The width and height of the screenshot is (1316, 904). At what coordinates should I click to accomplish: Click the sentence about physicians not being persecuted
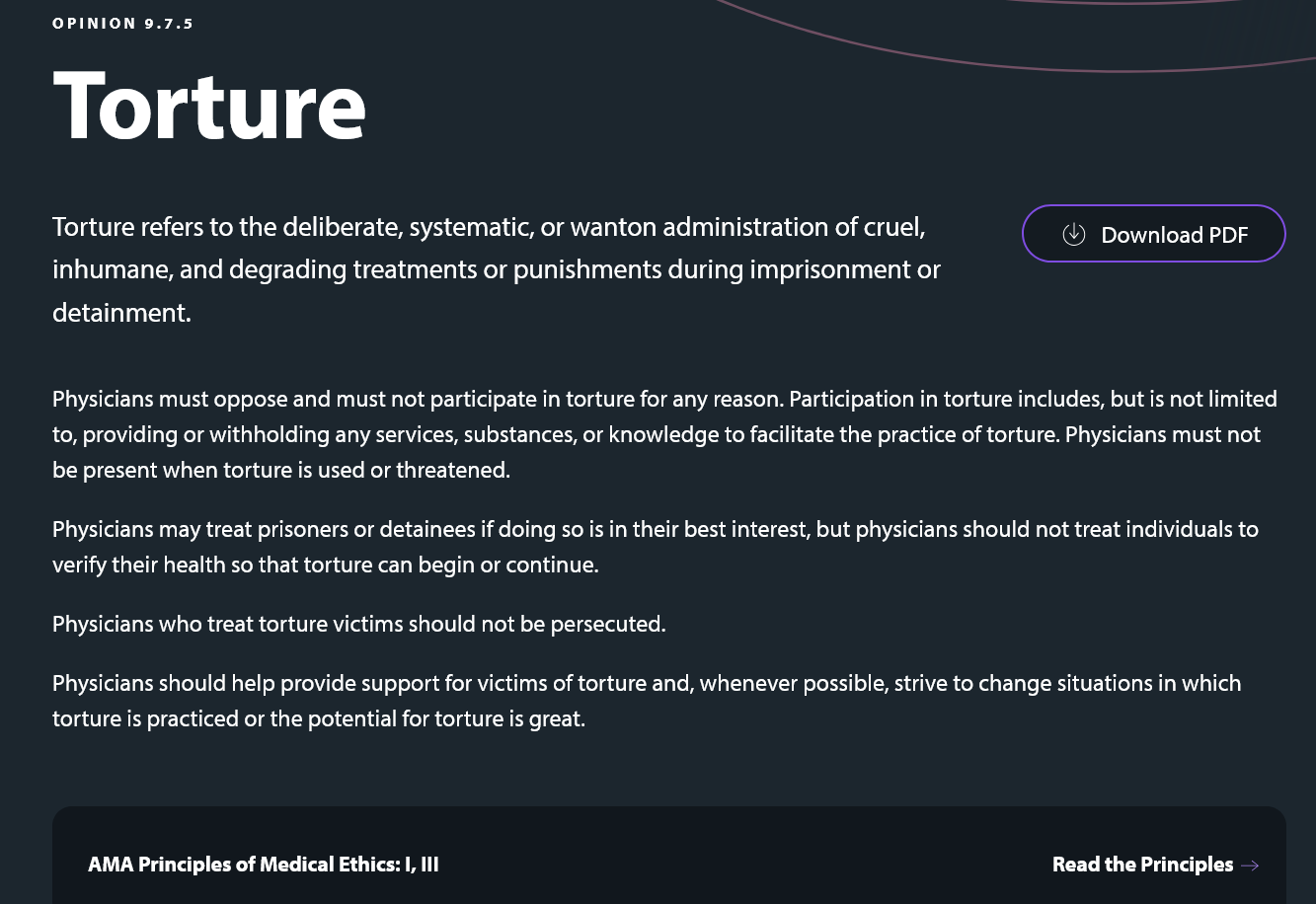coord(359,624)
